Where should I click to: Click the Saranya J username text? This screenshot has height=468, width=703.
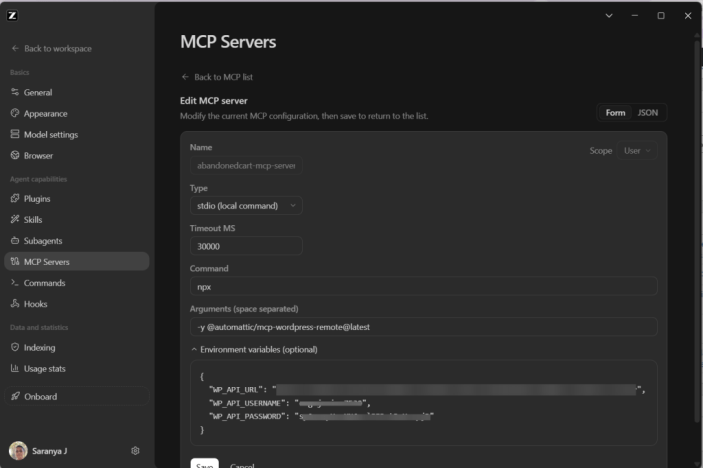click(49, 451)
